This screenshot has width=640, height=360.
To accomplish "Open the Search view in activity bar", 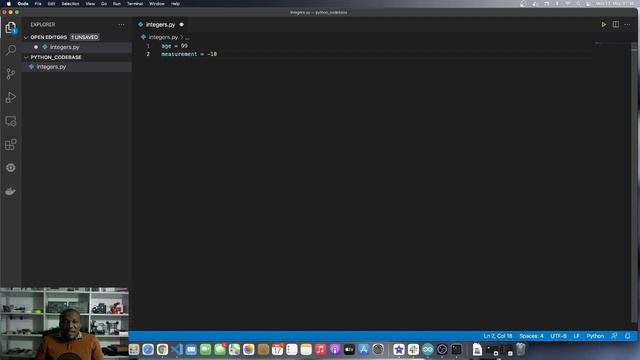I will coord(11,50).
